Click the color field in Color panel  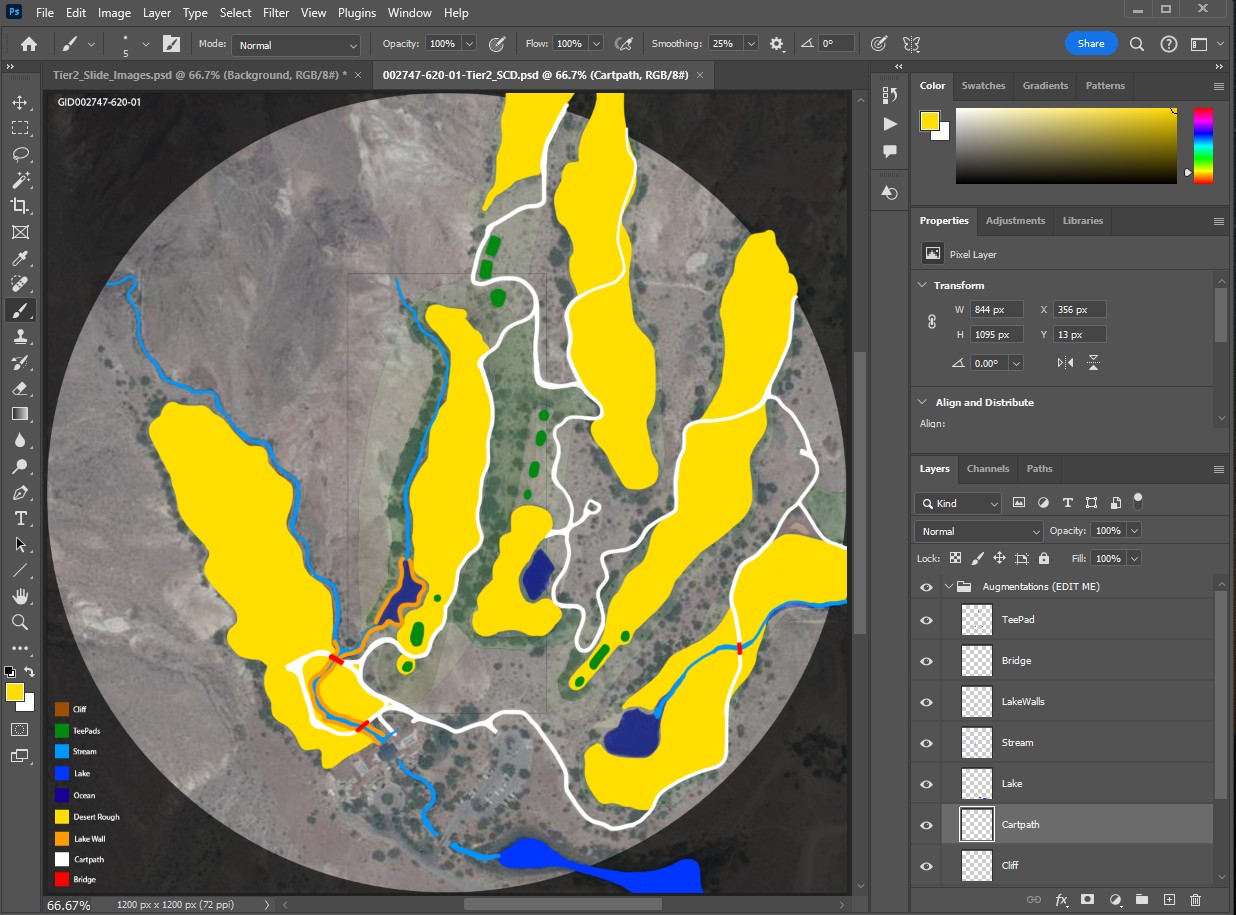[x=1066, y=146]
